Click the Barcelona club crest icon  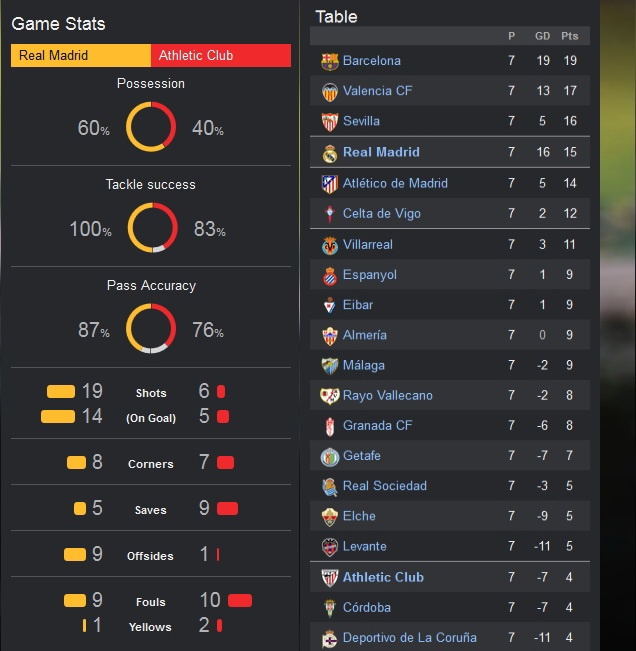(x=329, y=61)
